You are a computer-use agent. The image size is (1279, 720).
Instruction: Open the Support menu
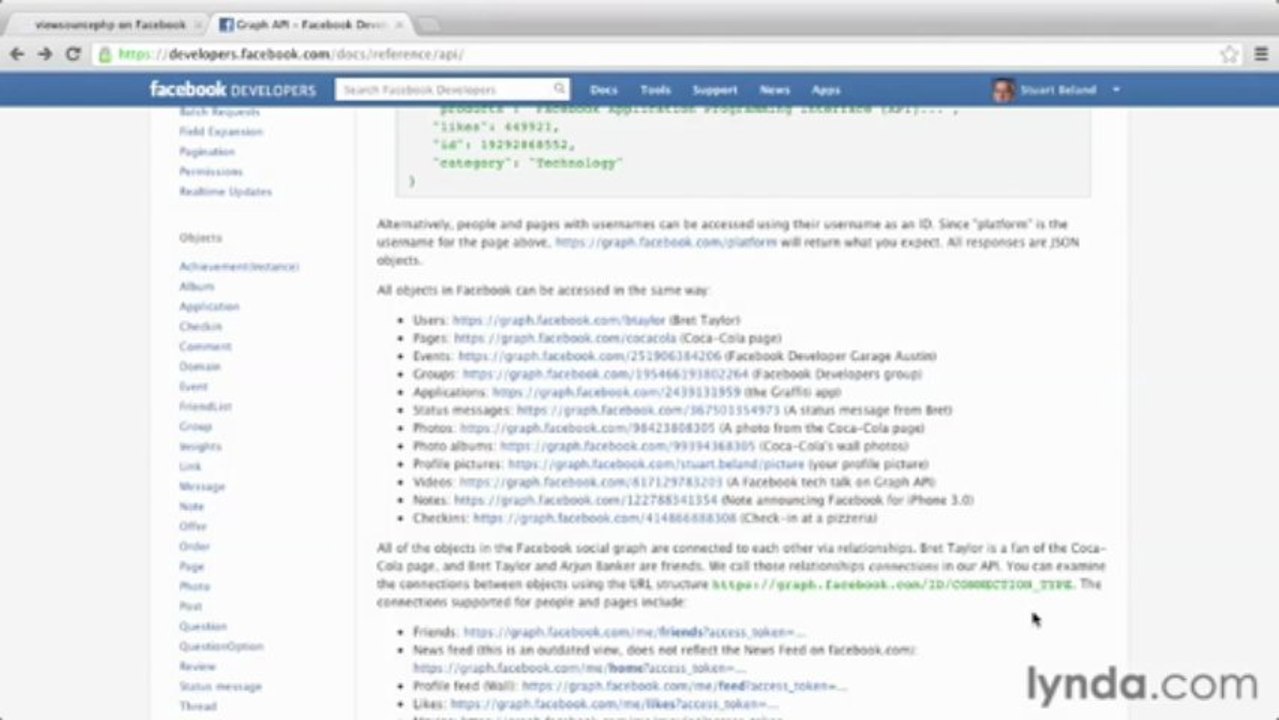[715, 90]
